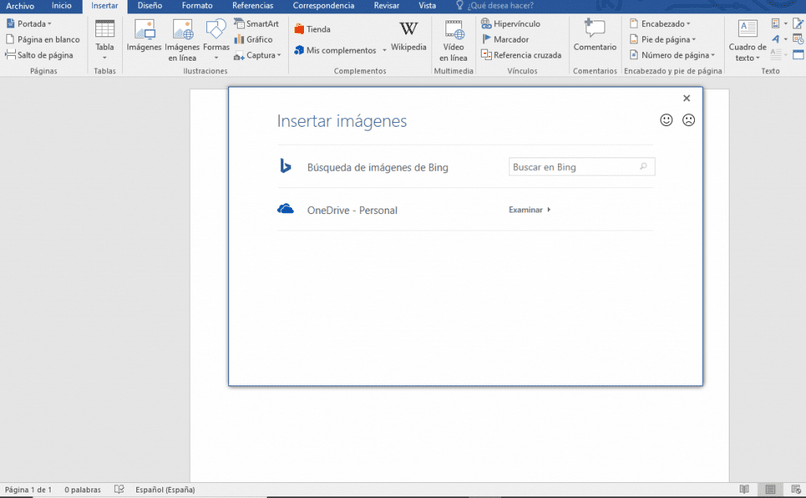This screenshot has width=806, height=498.
Task: Insert a Hipervínculo
Action: click(x=510, y=24)
